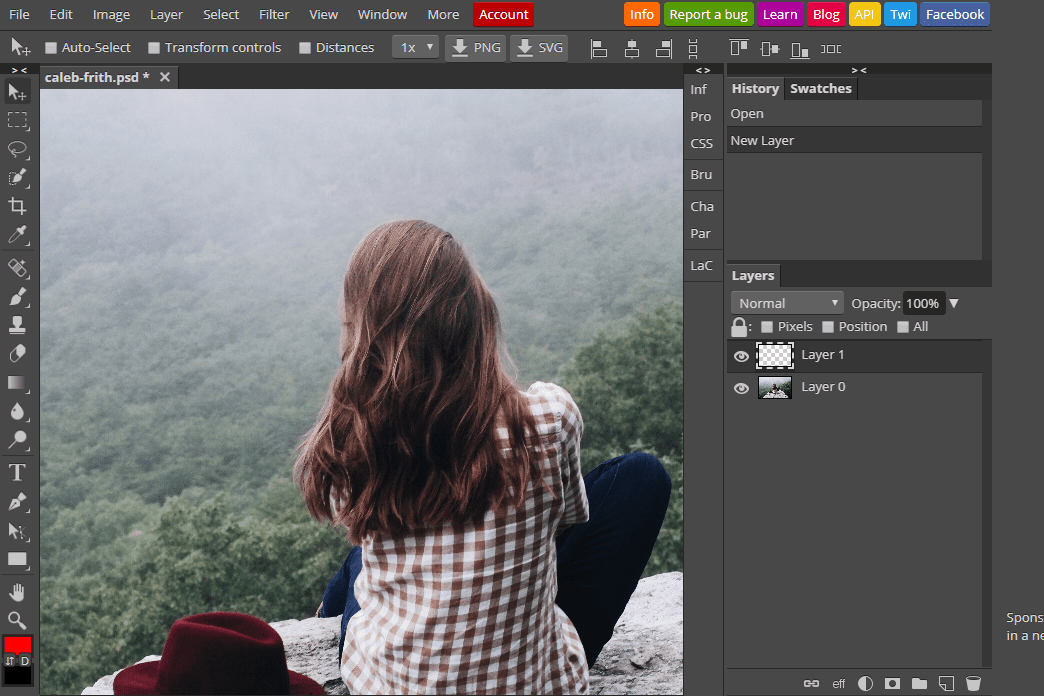Add a layer mask
1044x696 pixels.
pos(891,683)
